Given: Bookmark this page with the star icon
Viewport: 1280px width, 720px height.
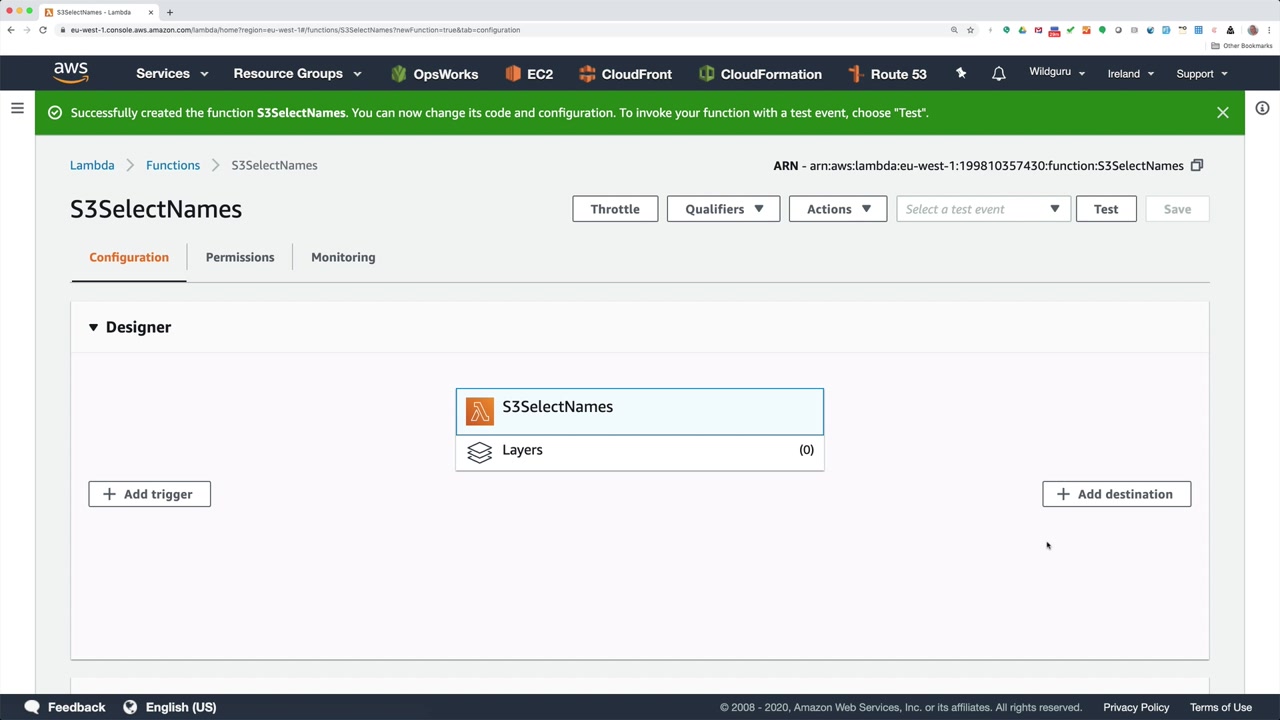Looking at the screenshot, I should pos(970,30).
